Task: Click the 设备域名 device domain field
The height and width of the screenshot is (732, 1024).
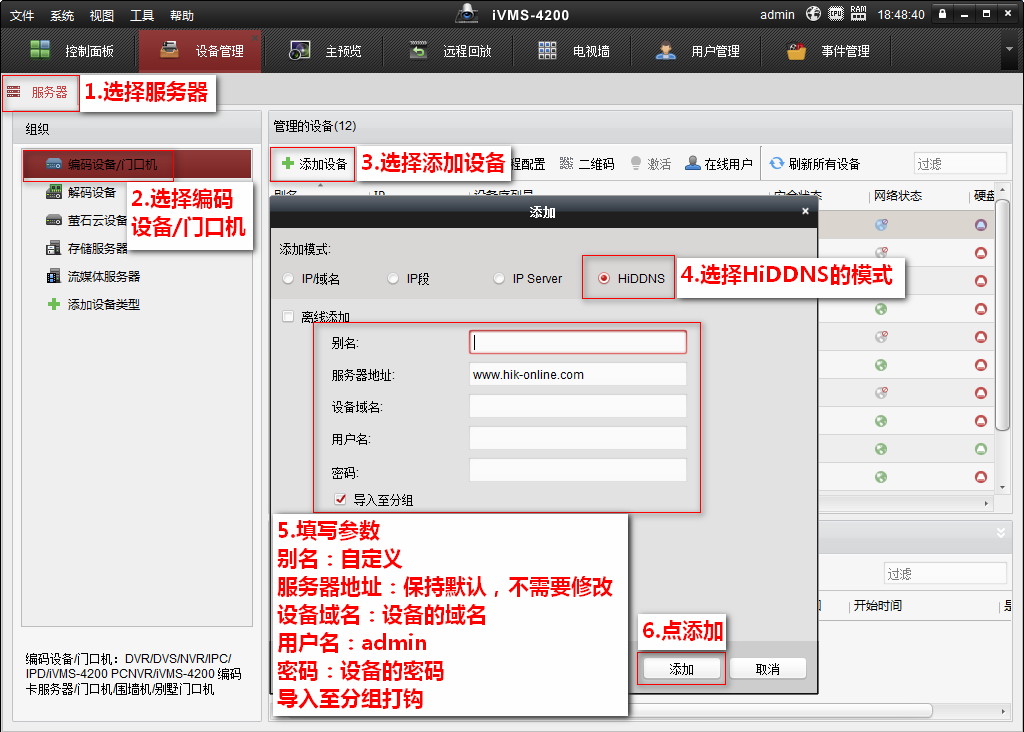Action: point(577,406)
